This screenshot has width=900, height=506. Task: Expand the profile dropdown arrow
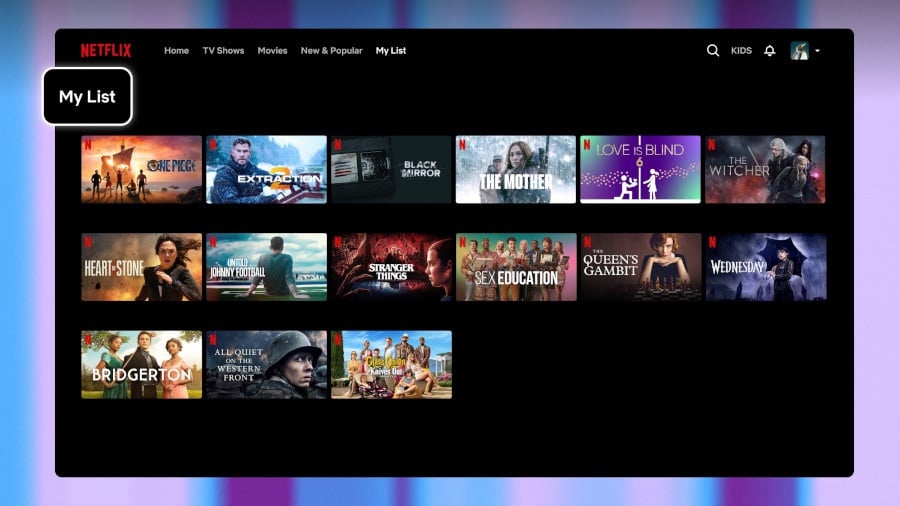(817, 50)
